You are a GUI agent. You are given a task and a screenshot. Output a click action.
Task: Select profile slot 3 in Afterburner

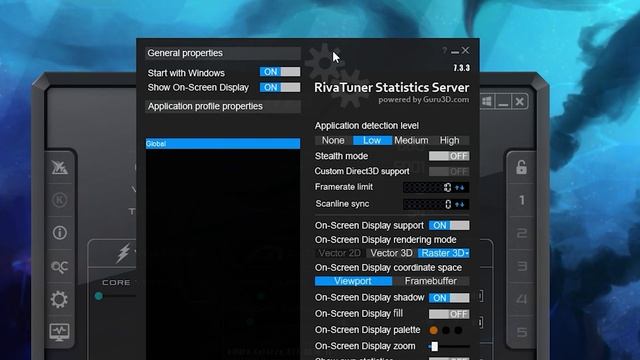(x=522, y=266)
